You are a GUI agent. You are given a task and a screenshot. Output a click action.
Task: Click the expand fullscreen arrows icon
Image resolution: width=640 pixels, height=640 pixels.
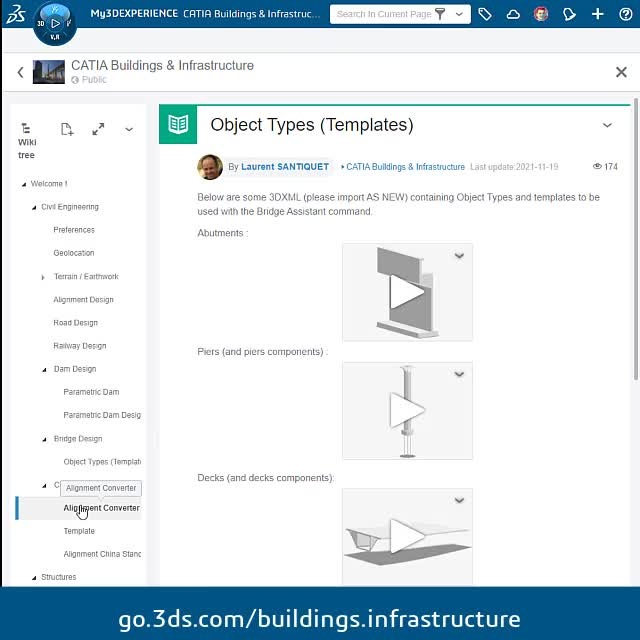click(x=98, y=129)
